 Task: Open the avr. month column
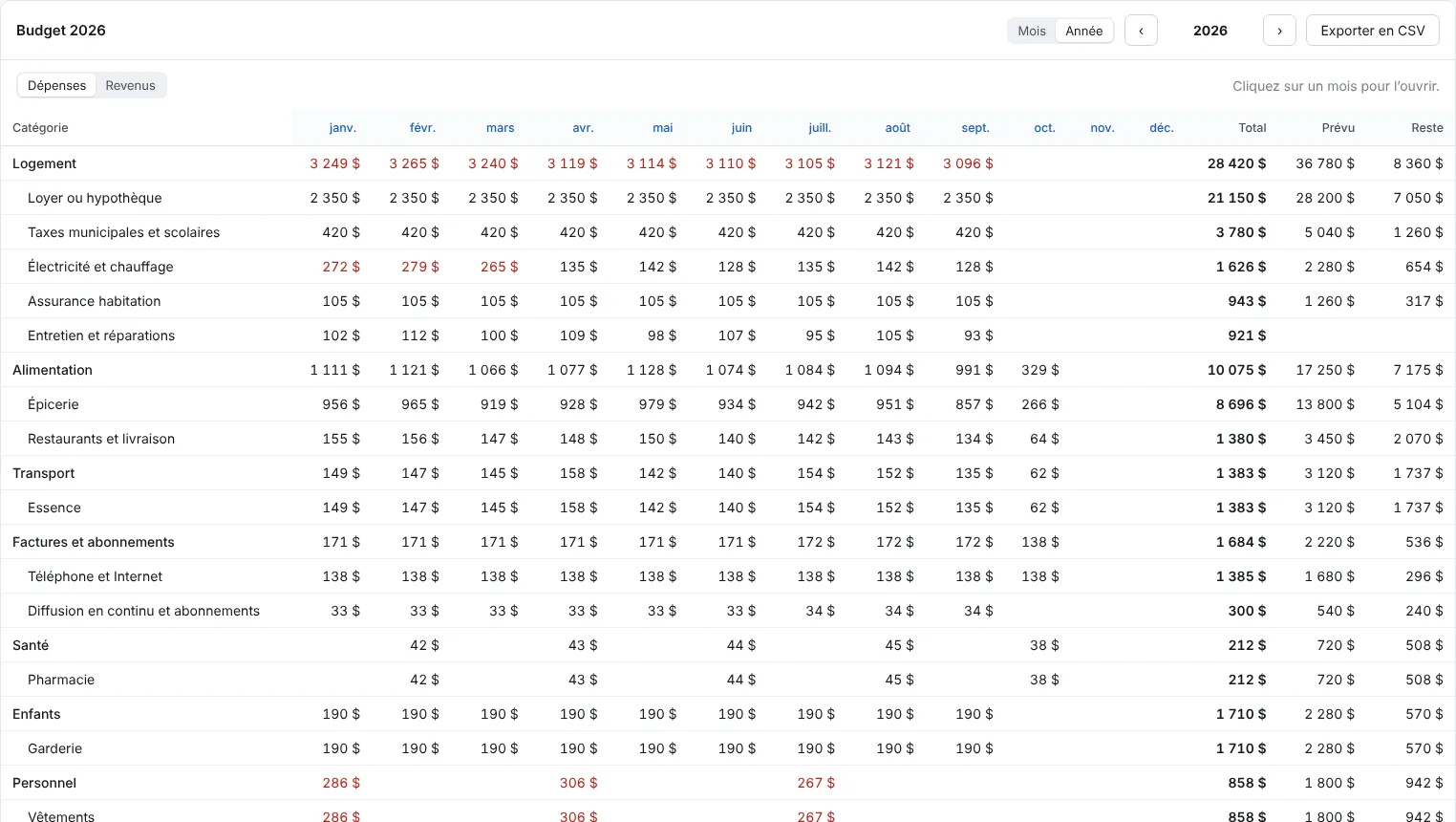click(584, 128)
